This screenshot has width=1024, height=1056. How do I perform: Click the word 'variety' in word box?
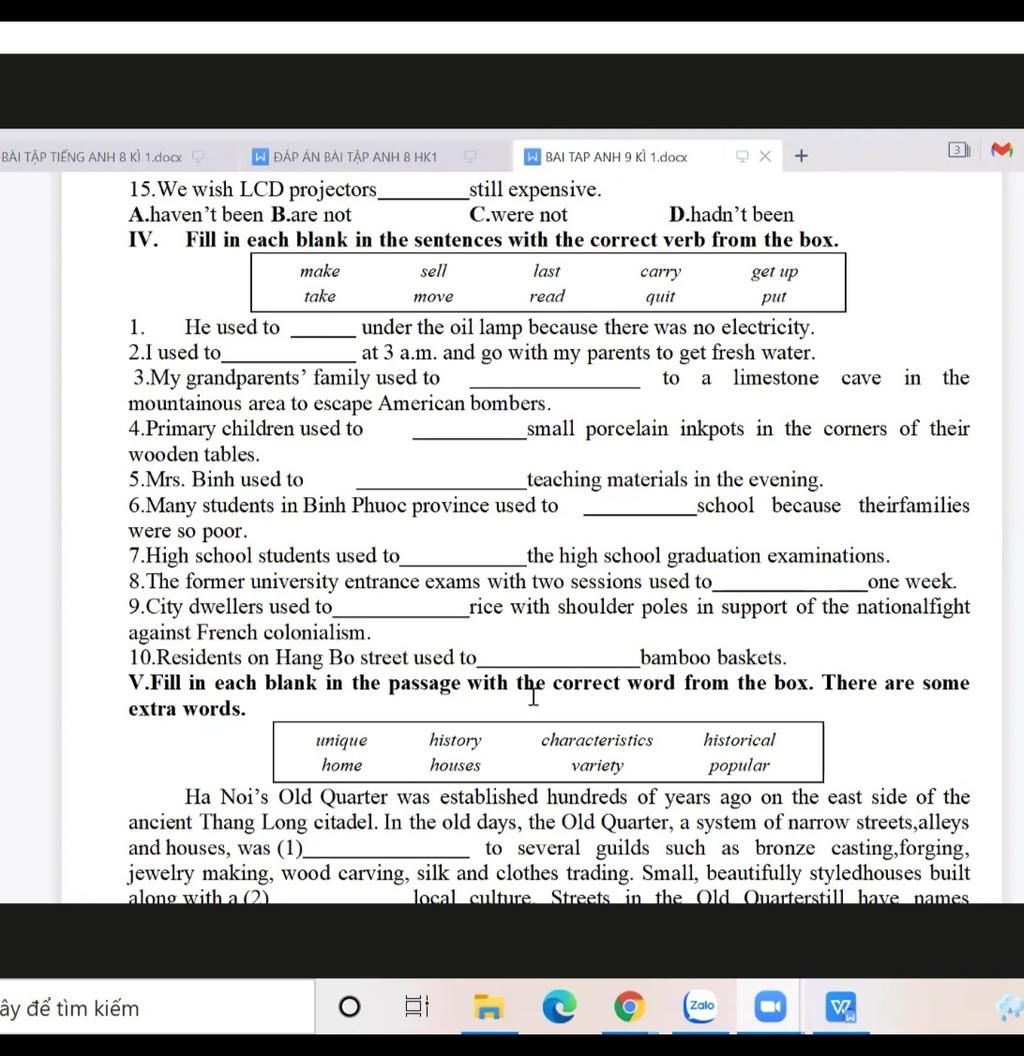[x=597, y=766]
